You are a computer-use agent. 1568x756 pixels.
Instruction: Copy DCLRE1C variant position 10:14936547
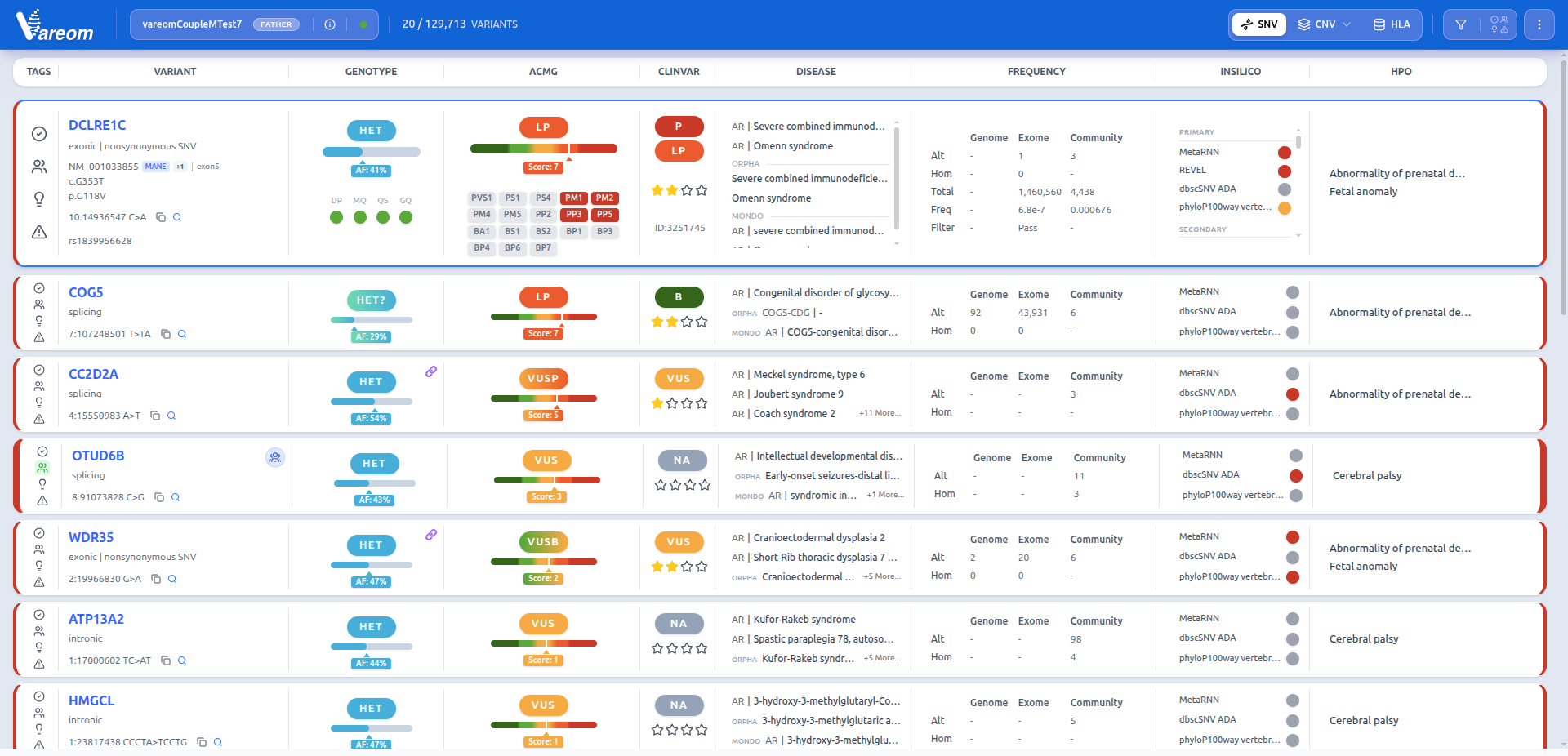tap(161, 217)
